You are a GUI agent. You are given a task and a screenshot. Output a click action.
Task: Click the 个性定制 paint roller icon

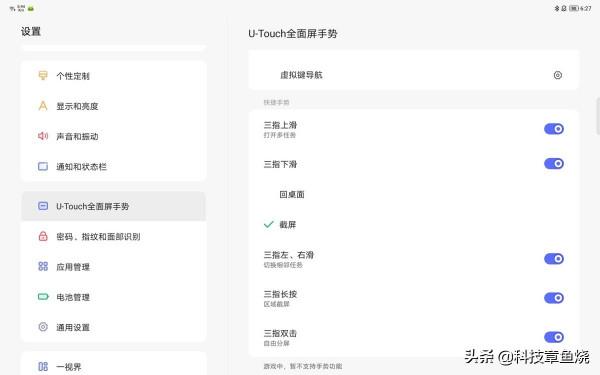click(x=43, y=75)
